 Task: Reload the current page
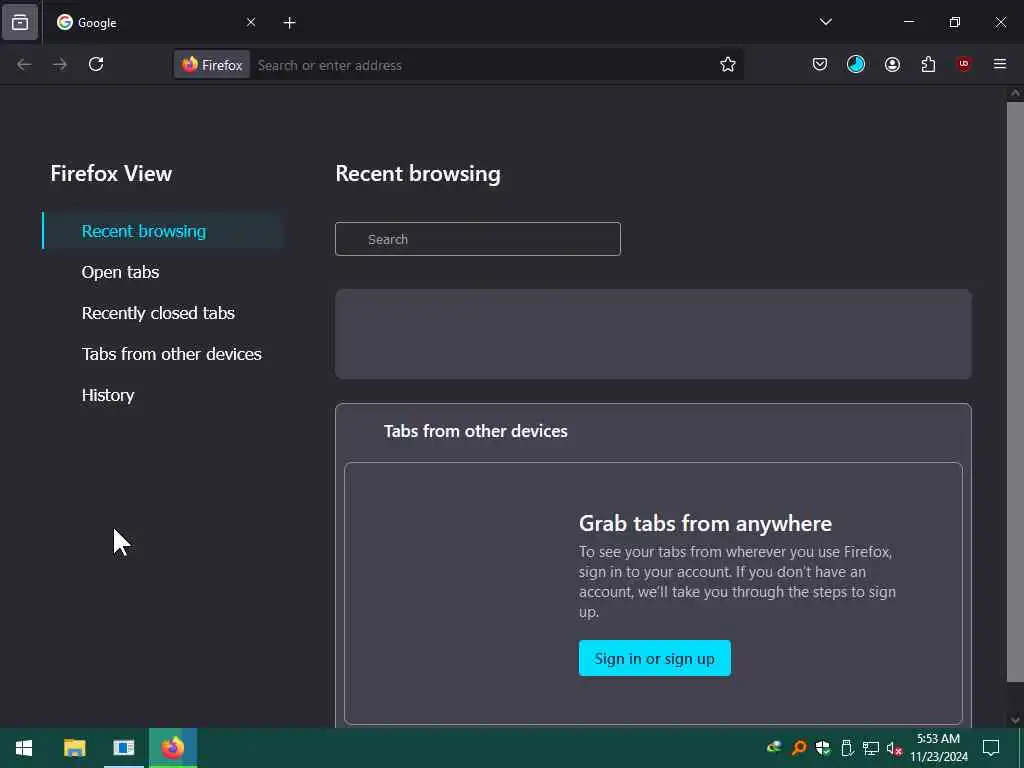pos(96,64)
